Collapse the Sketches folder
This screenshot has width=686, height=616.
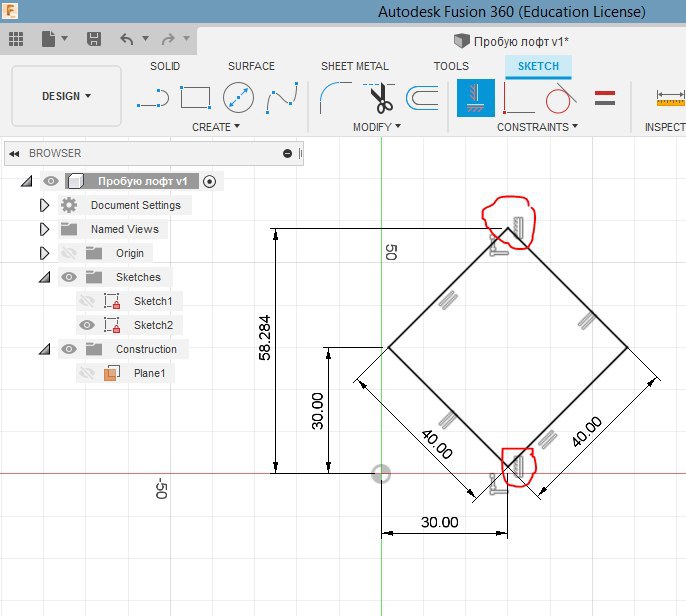coord(44,277)
